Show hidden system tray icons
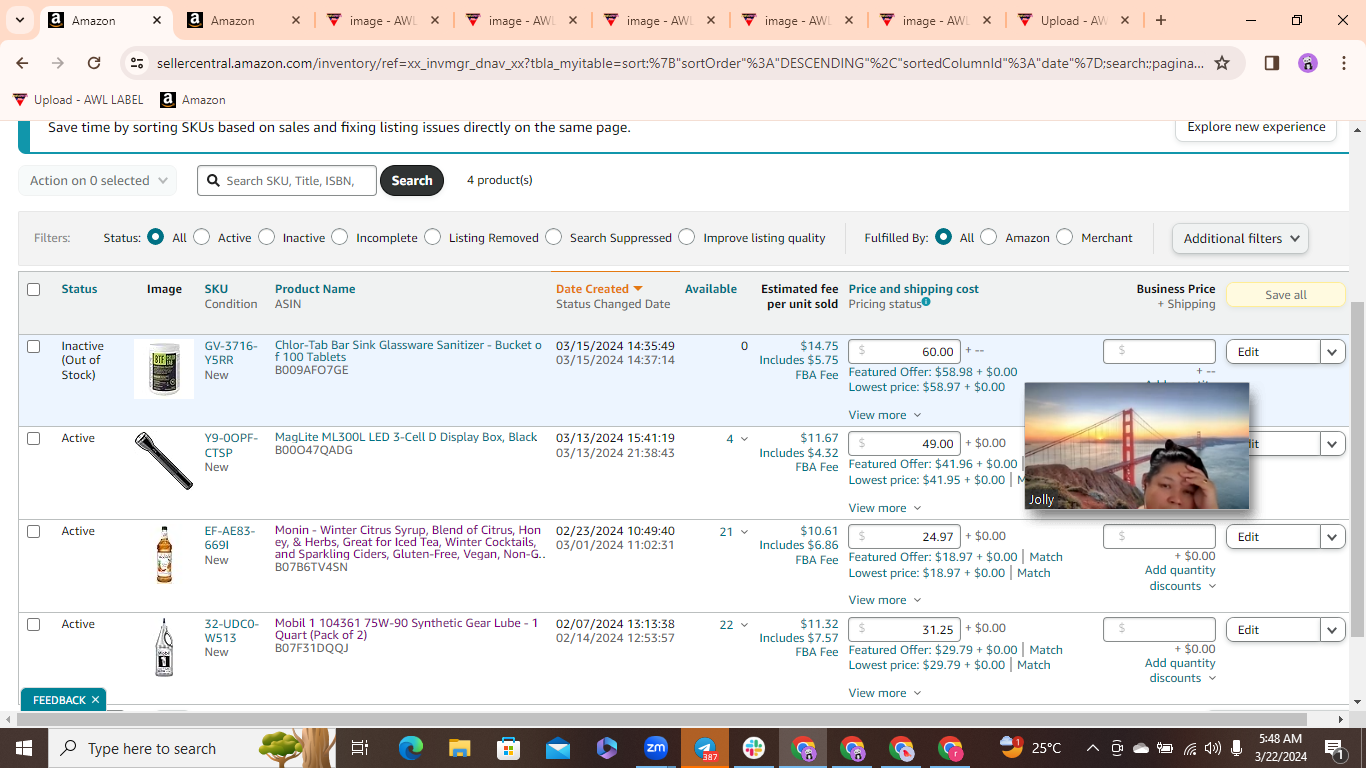 click(1092, 748)
